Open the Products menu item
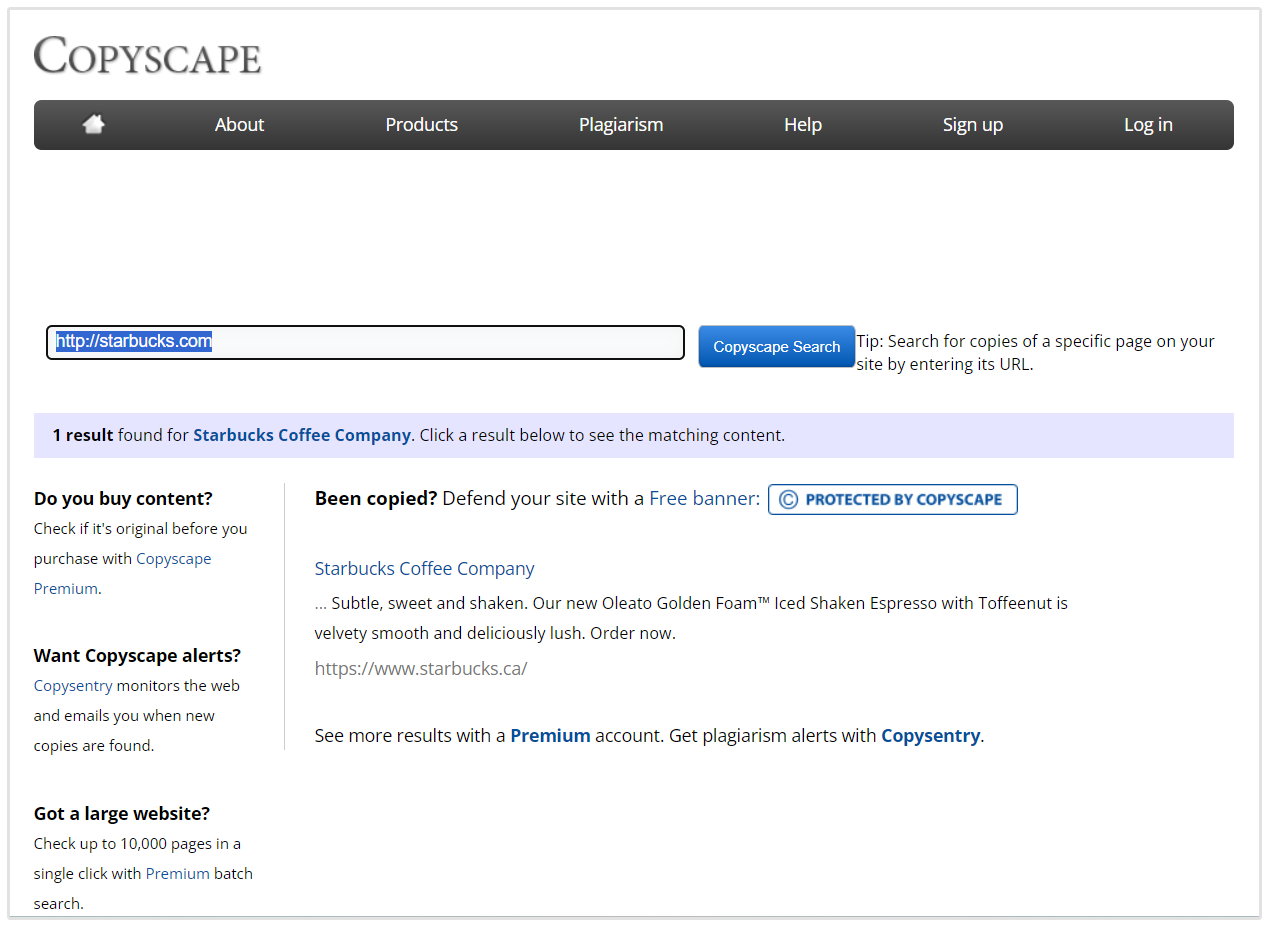 (421, 125)
